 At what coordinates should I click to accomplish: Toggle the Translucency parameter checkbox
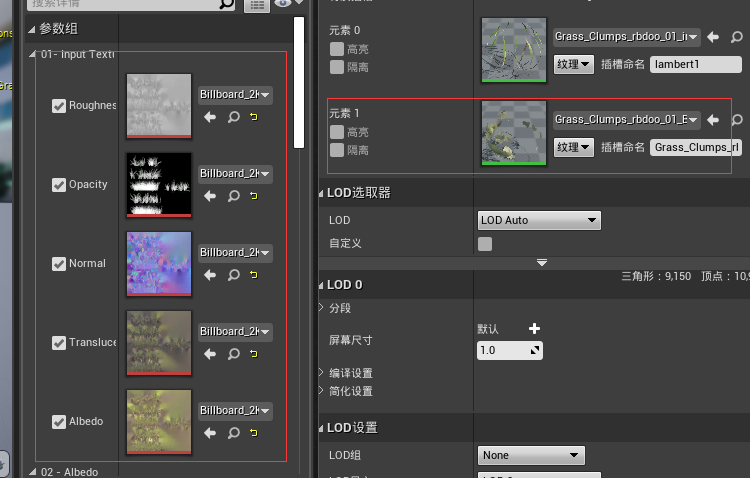(59, 343)
